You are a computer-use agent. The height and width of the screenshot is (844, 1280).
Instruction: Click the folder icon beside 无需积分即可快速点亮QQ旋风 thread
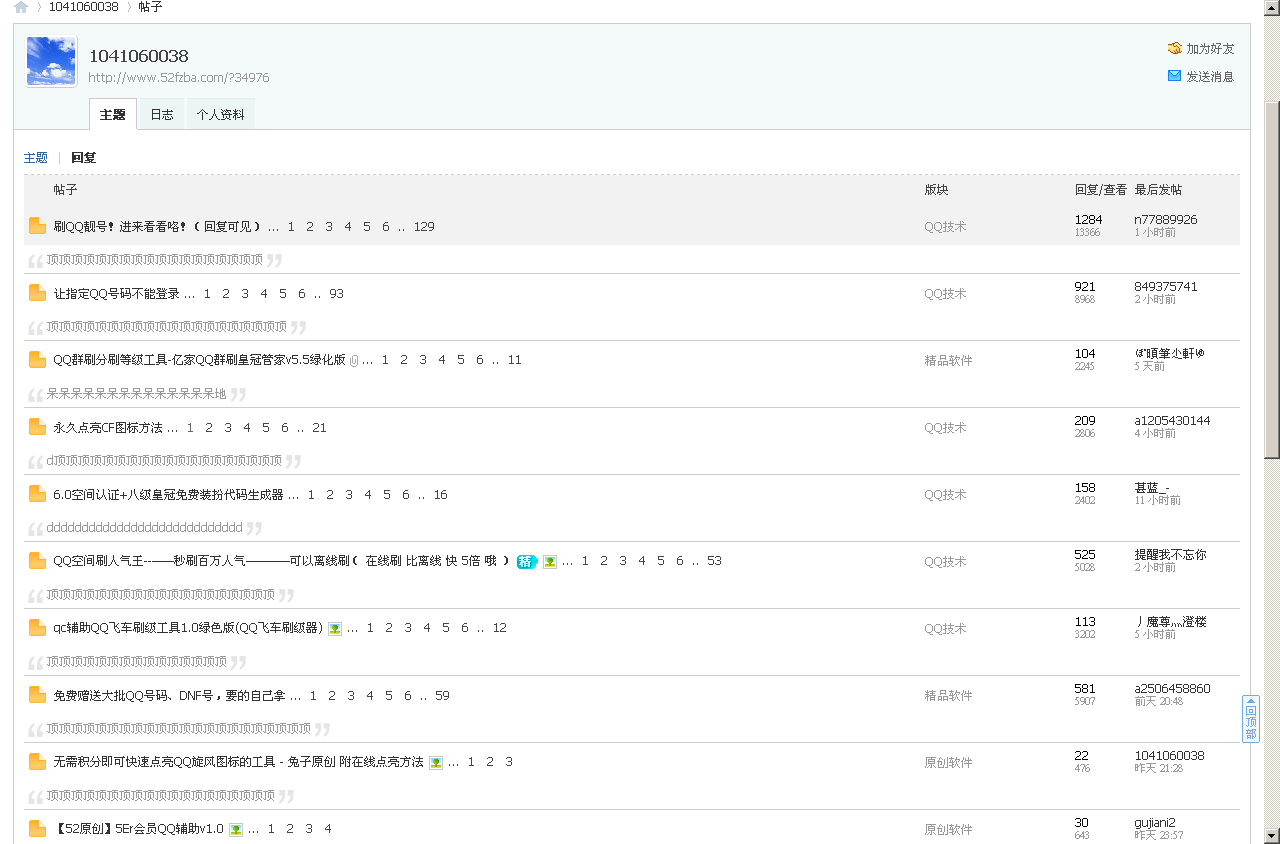38,762
